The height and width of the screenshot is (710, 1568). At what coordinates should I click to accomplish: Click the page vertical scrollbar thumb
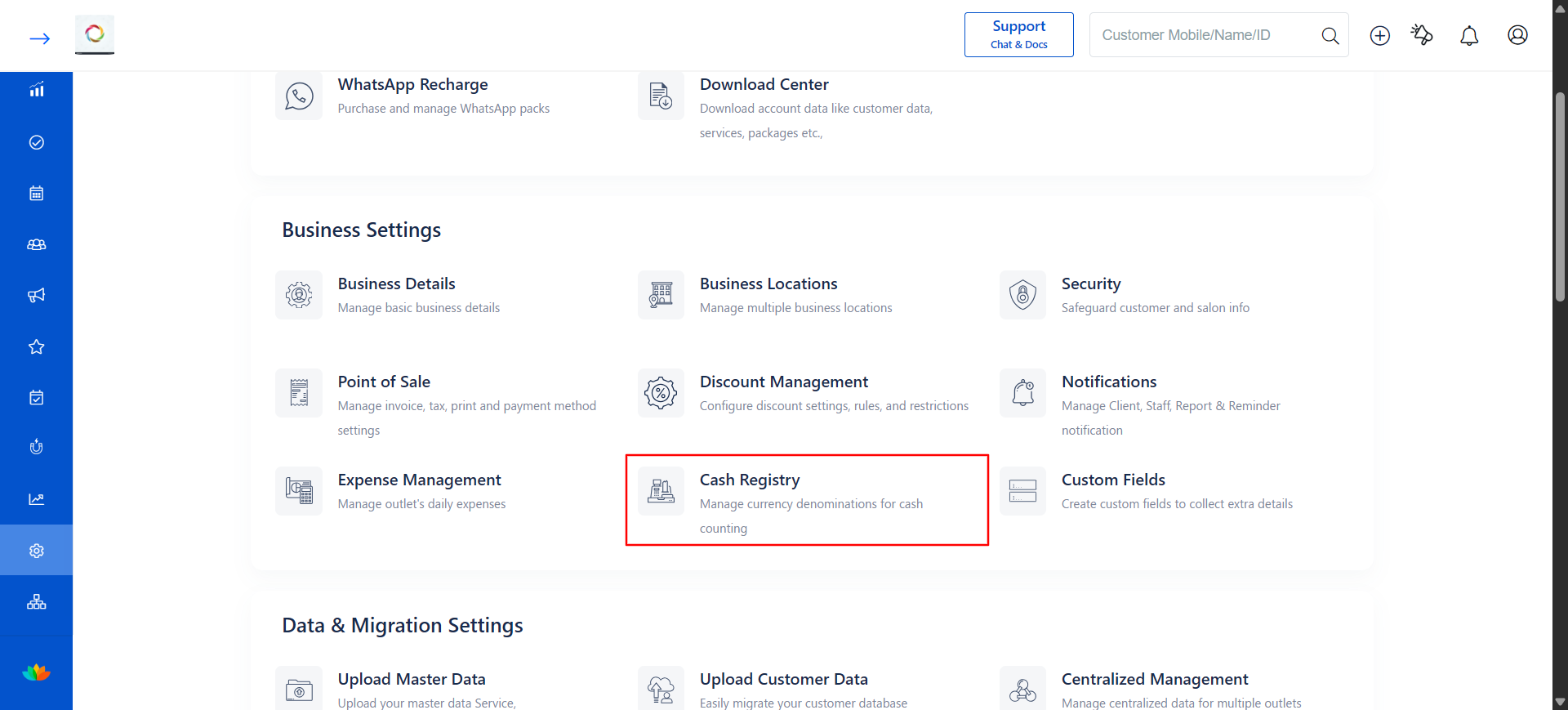point(1560,197)
